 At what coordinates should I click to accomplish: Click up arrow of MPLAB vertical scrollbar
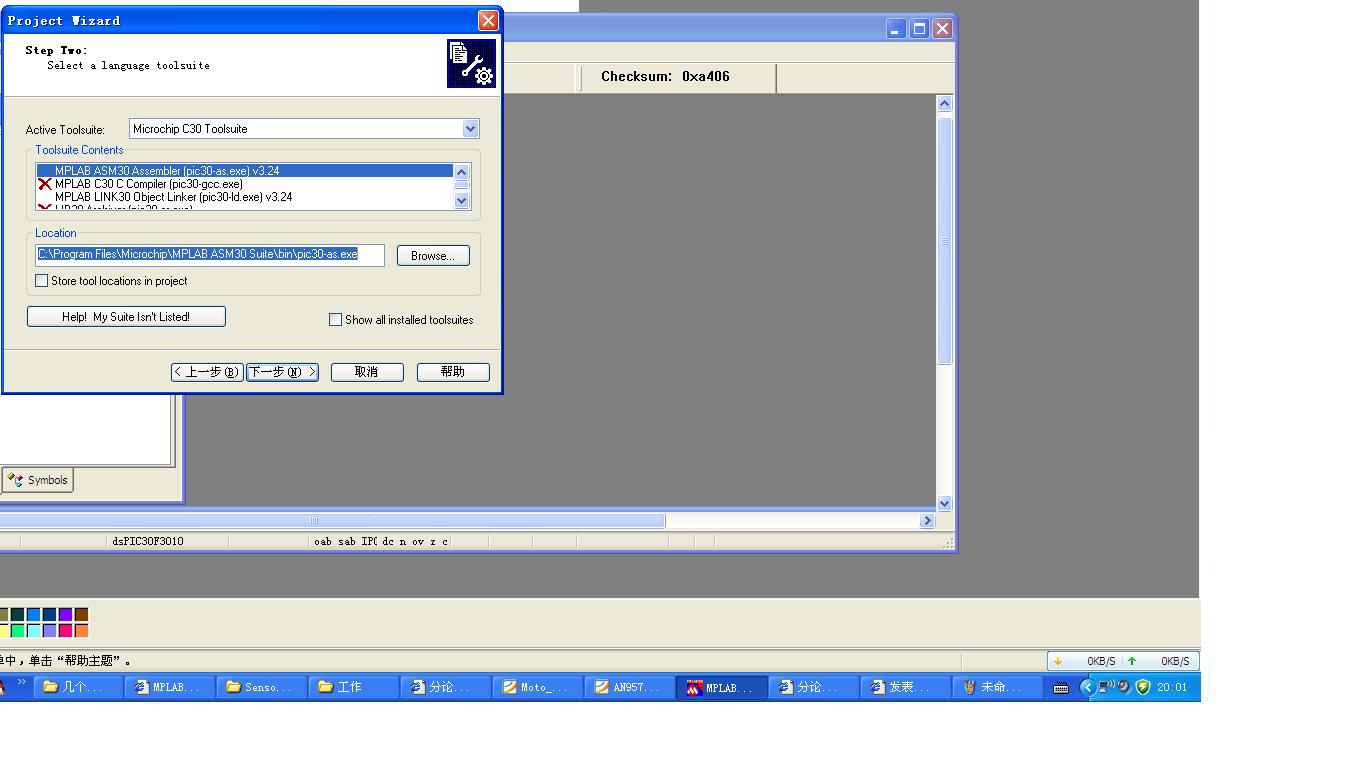point(945,104)
